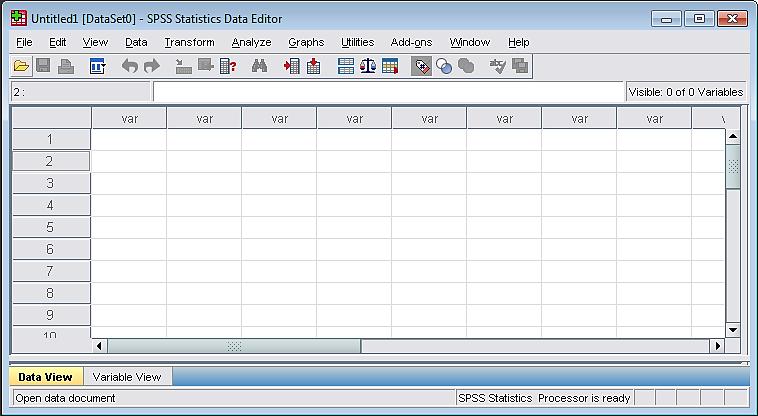This screenshot has height=416, width=758.
Task: Switch to the Variable View tab
Action: pos(127,377)
